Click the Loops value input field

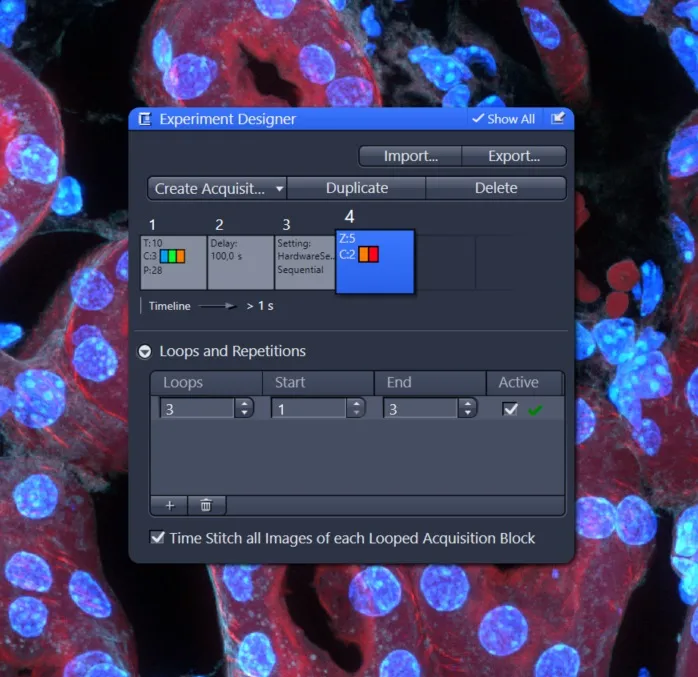click(x=197, y=409)
